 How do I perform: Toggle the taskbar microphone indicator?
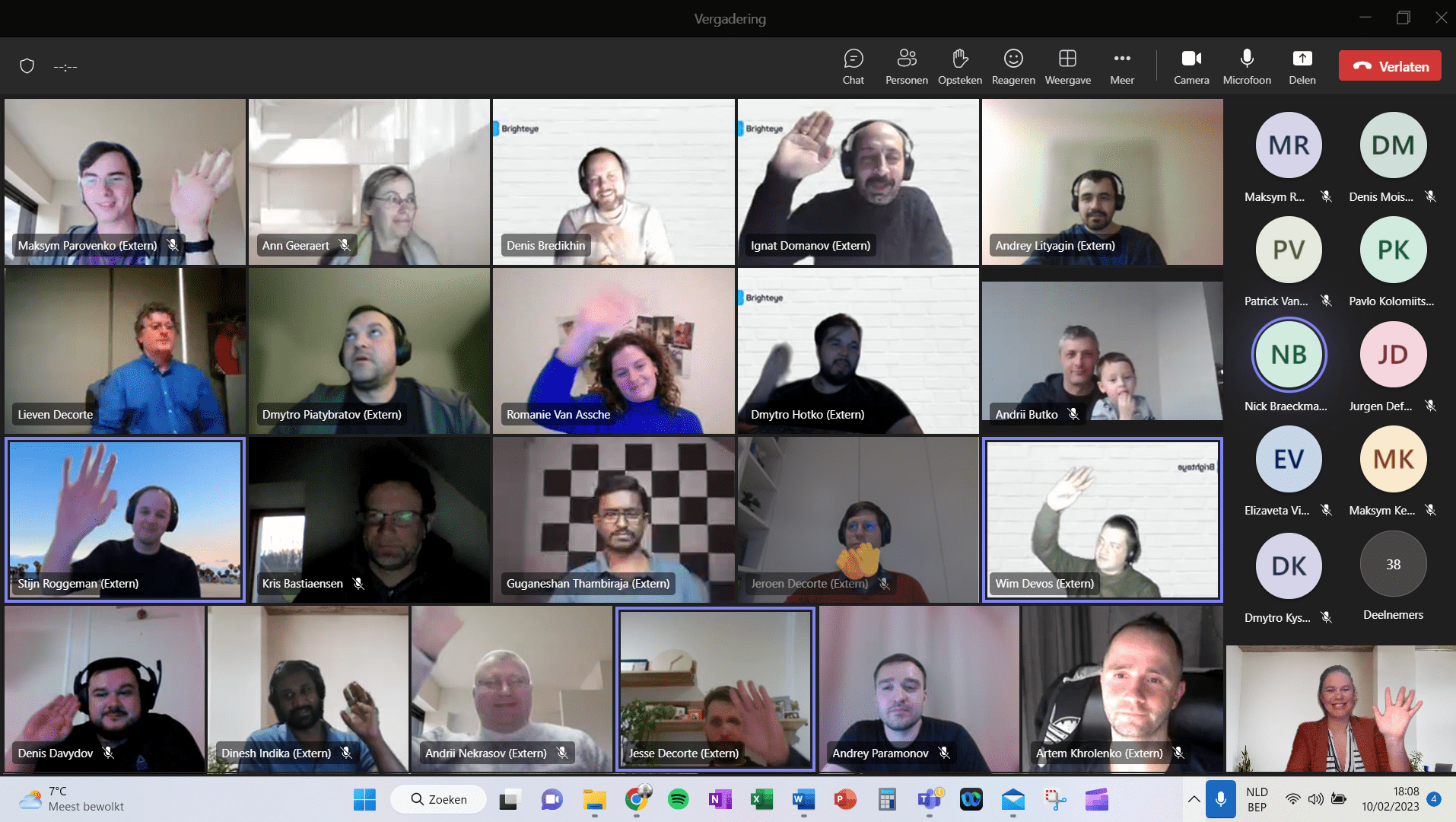1220,799
